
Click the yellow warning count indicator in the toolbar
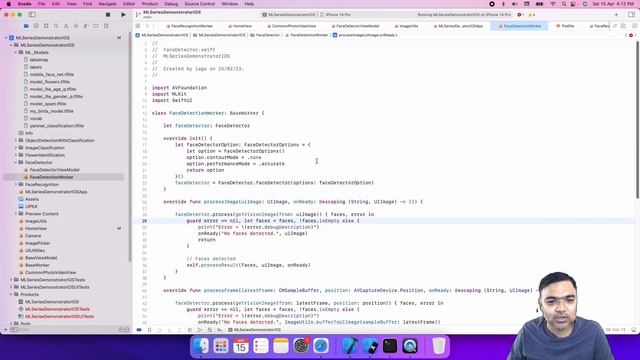[531, 15]
